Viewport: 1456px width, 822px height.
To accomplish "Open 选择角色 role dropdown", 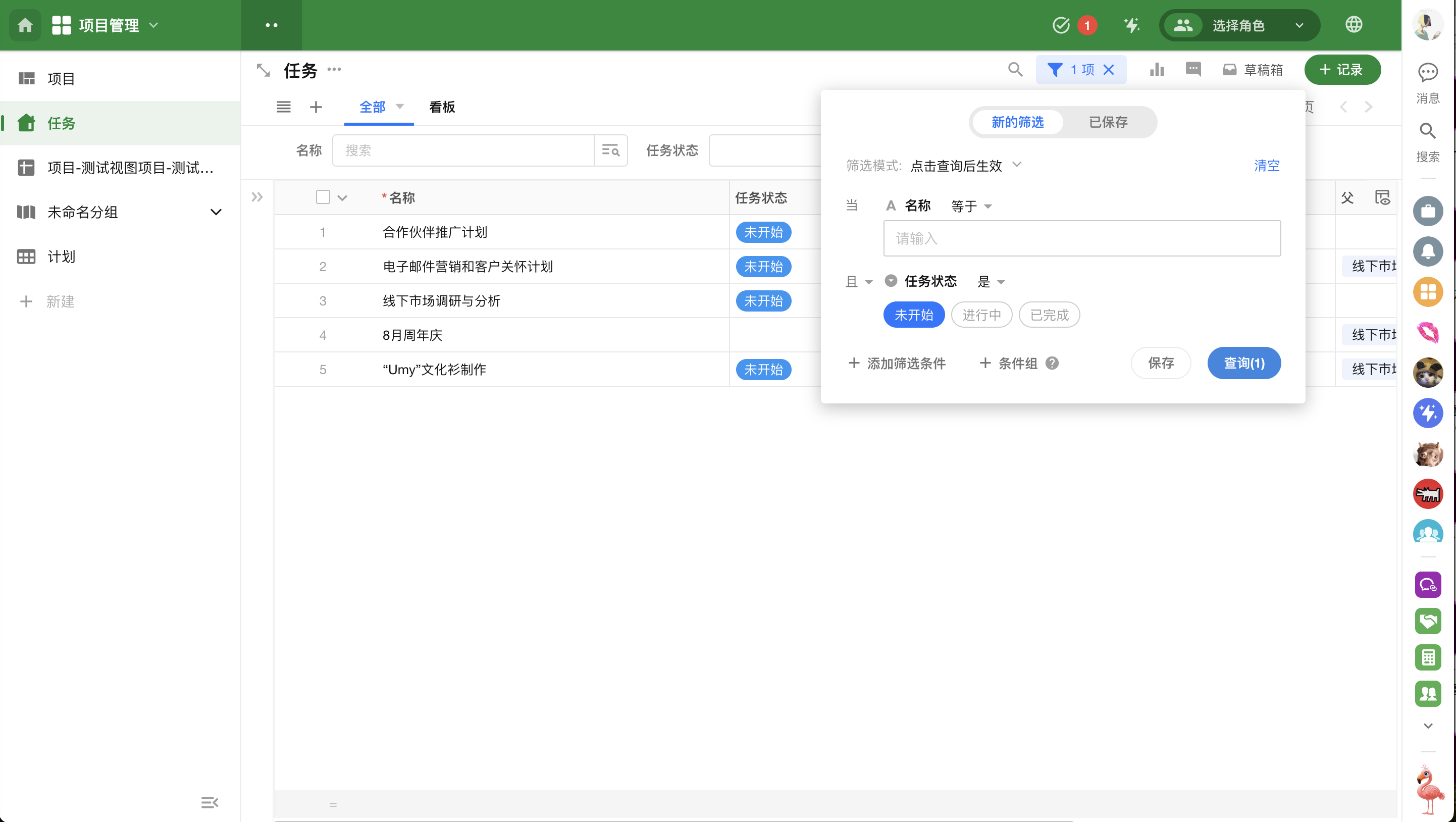I will pos(1239,25).
